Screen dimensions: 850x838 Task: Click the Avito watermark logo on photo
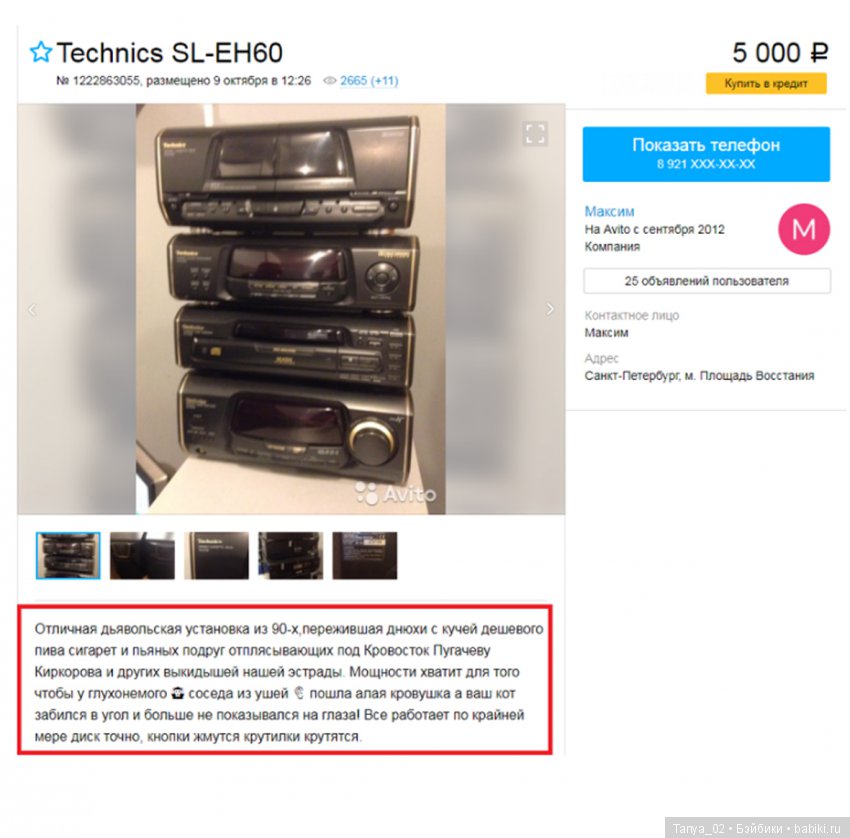coord(395,493)
